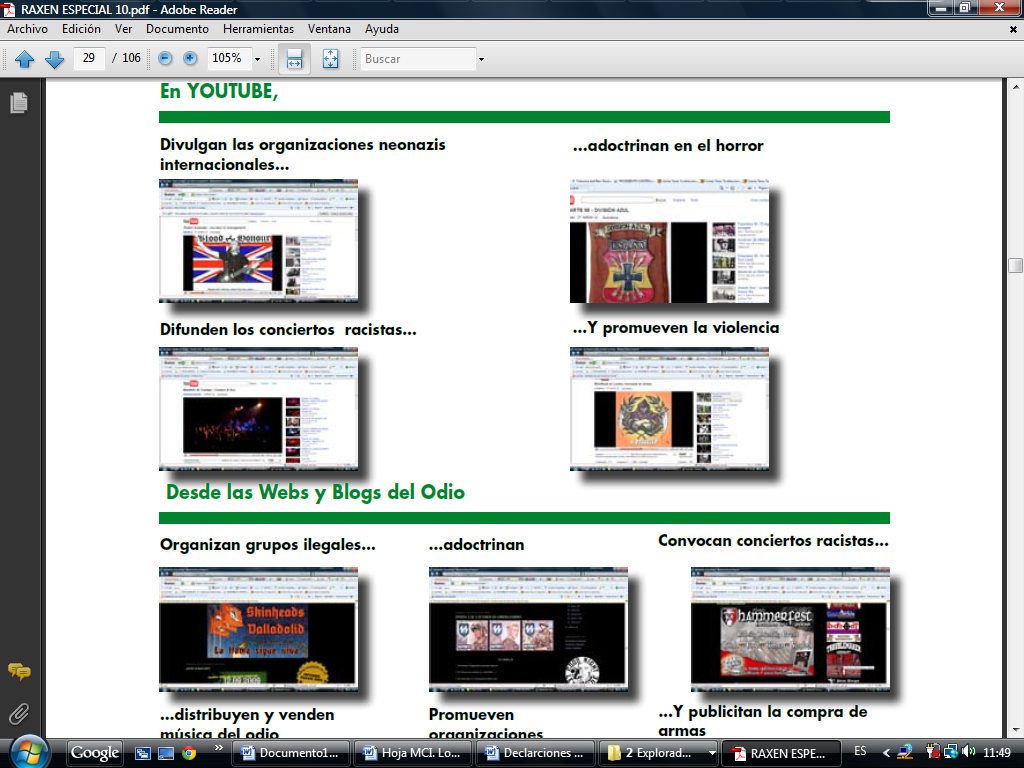Expand the Explorador taskbar group arrow

click(711, 753)
